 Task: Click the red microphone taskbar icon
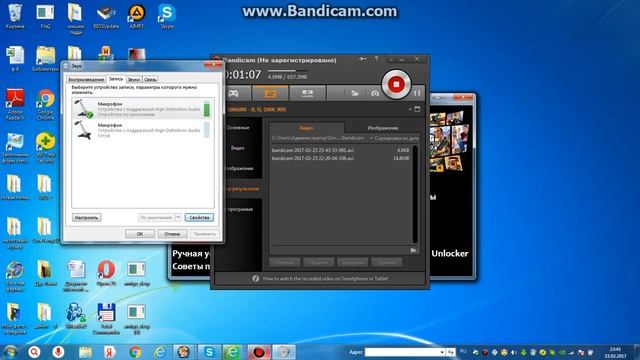pos(58,352)
